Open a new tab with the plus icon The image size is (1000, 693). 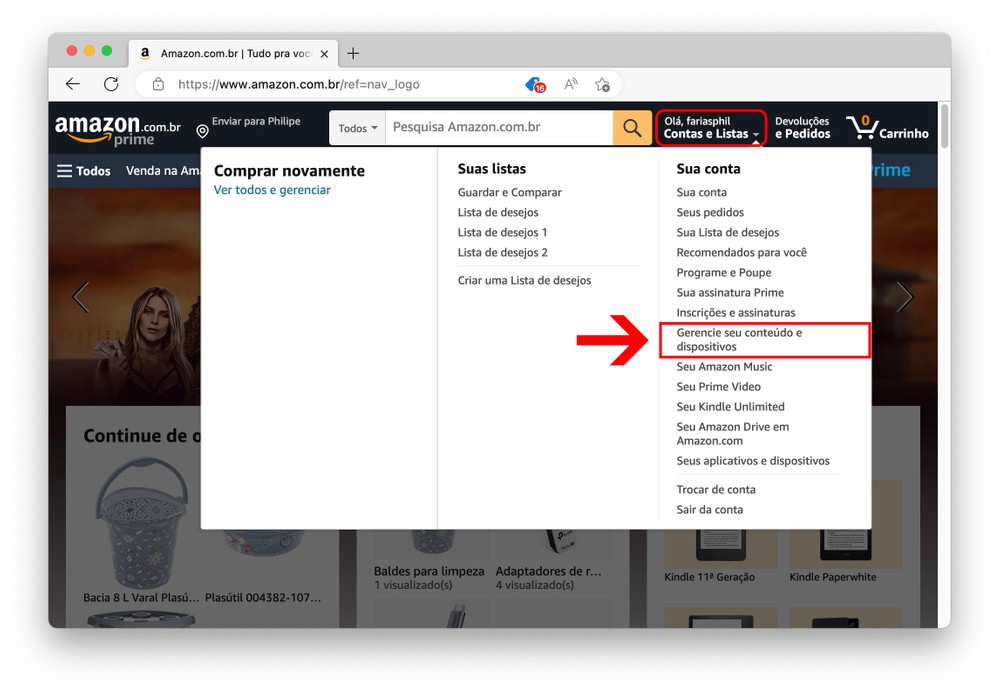coord(353,54)
